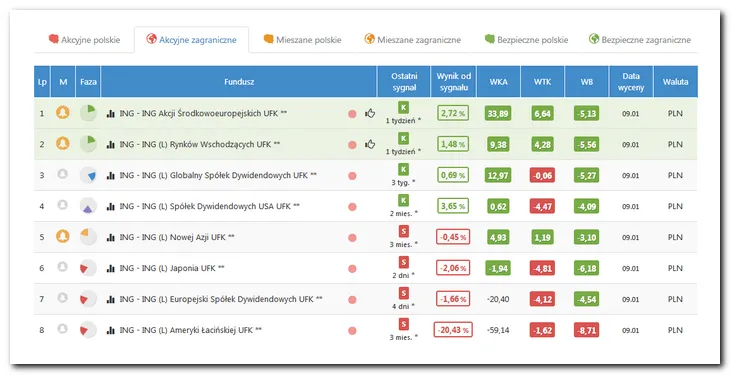Sort by Data wyceny column header

click(x=631, y=82)
